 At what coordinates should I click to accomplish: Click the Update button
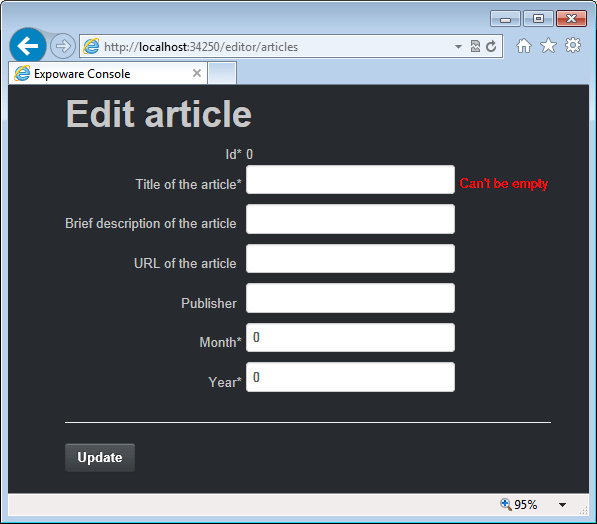click(x=100, y=457)
